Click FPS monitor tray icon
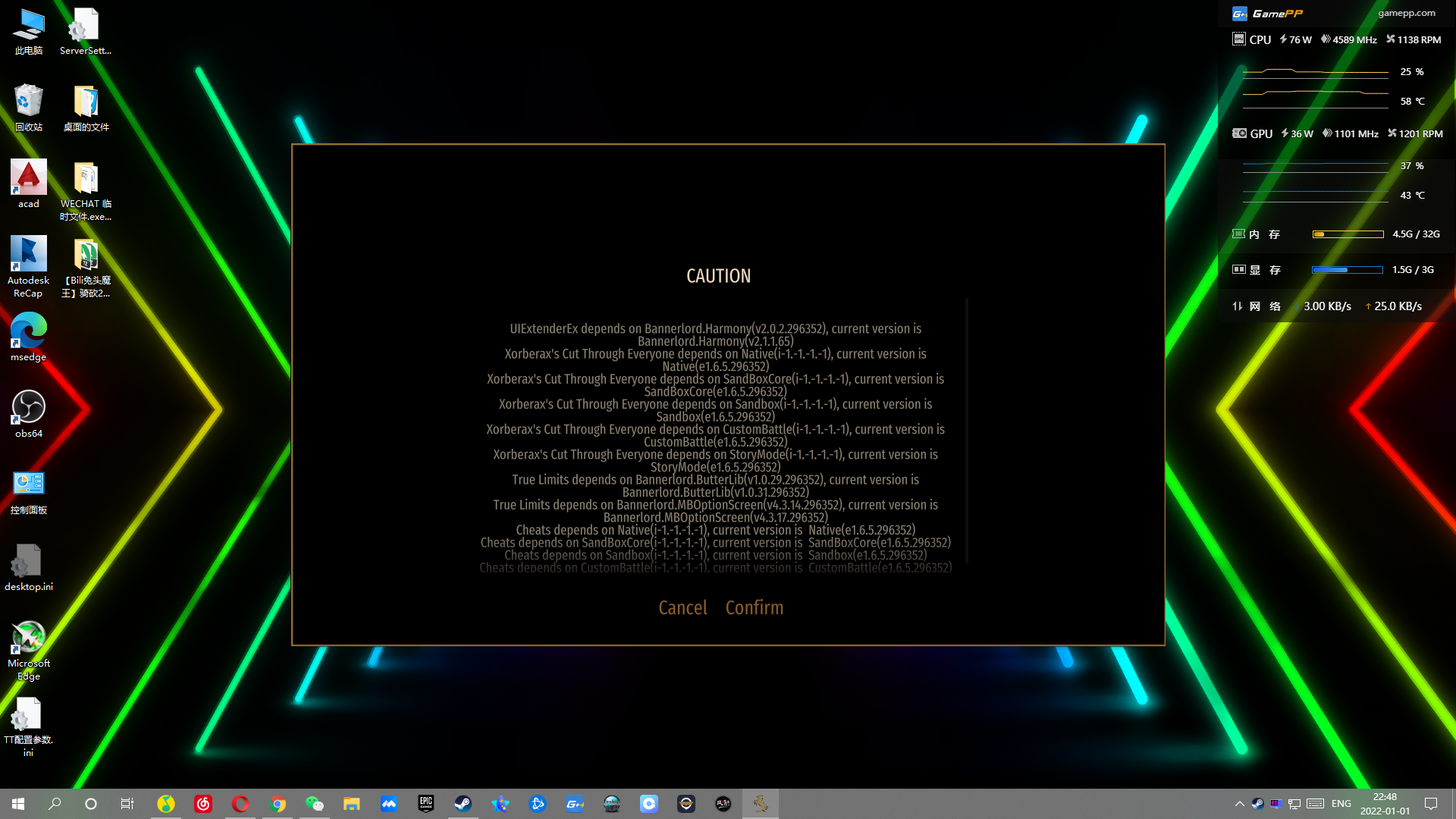This screenshot has width=1456, height=819. pos(1276,804)
